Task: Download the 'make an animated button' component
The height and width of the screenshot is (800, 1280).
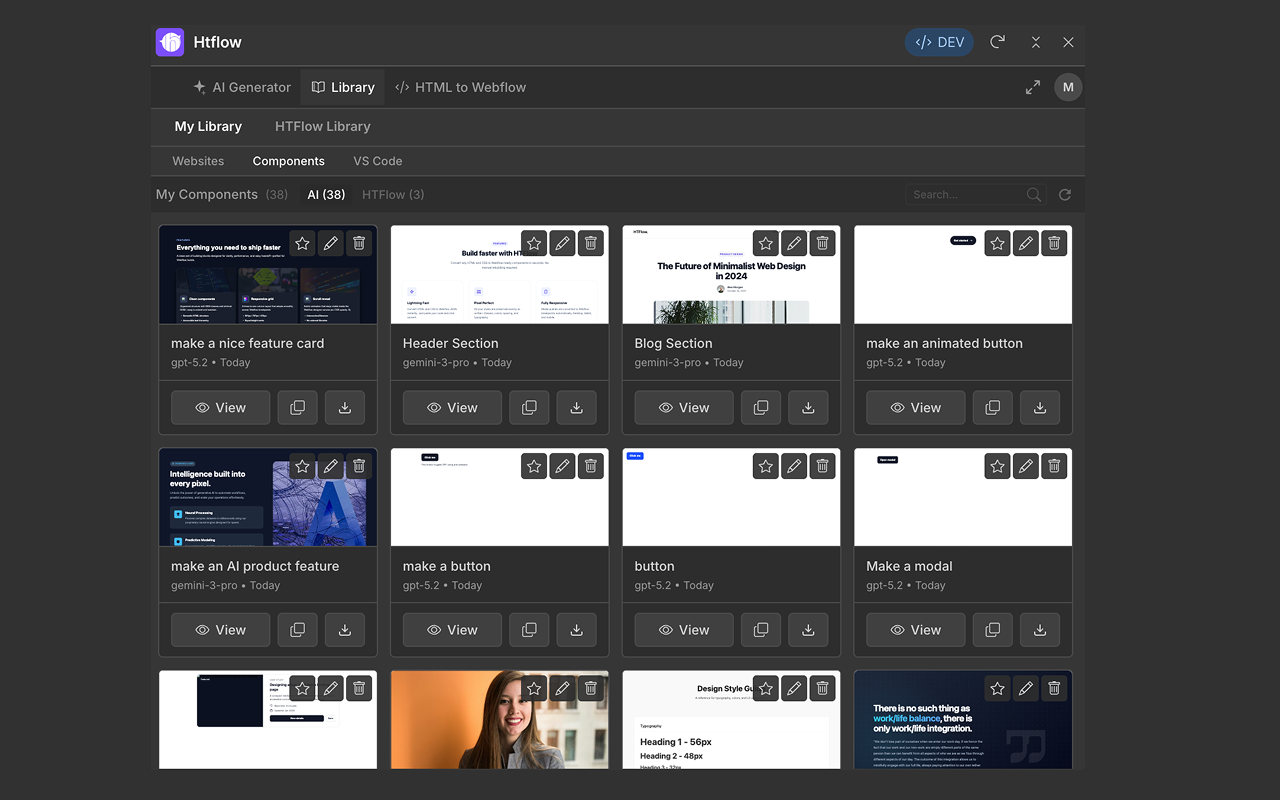Action: pyautogui.click(x=1041, y=408)
